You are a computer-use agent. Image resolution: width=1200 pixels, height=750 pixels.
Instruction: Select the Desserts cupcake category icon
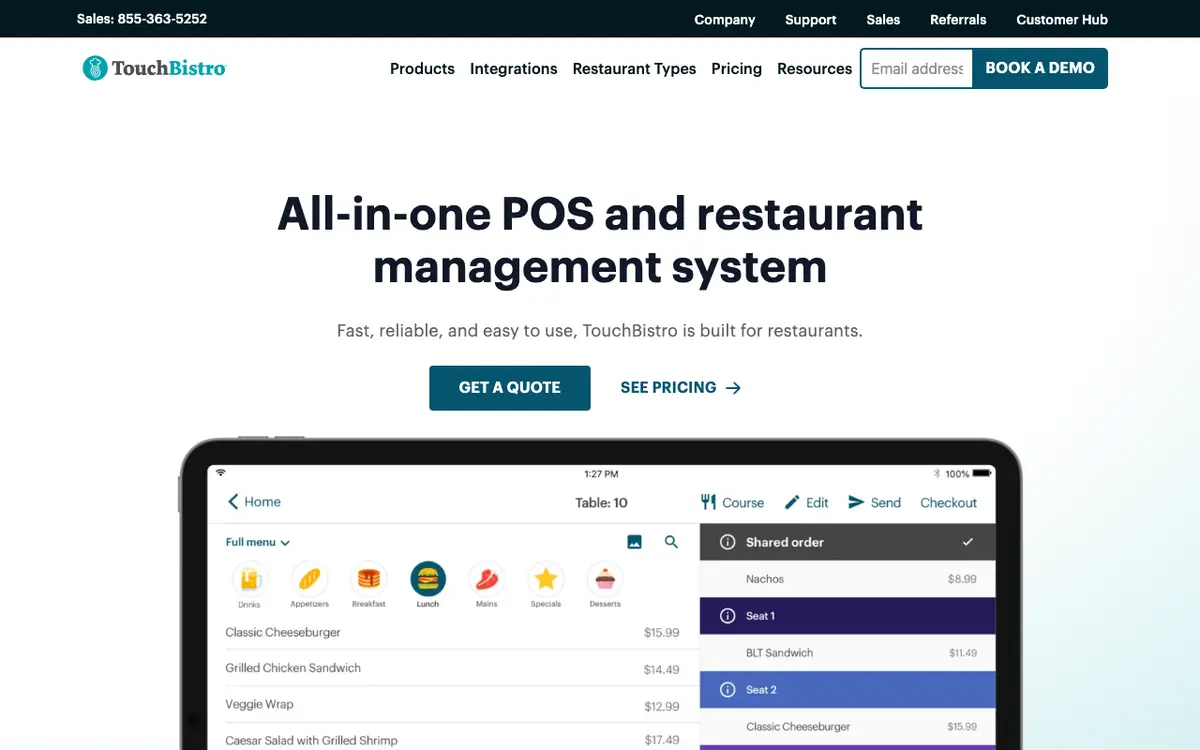click(x=605, y=578)
